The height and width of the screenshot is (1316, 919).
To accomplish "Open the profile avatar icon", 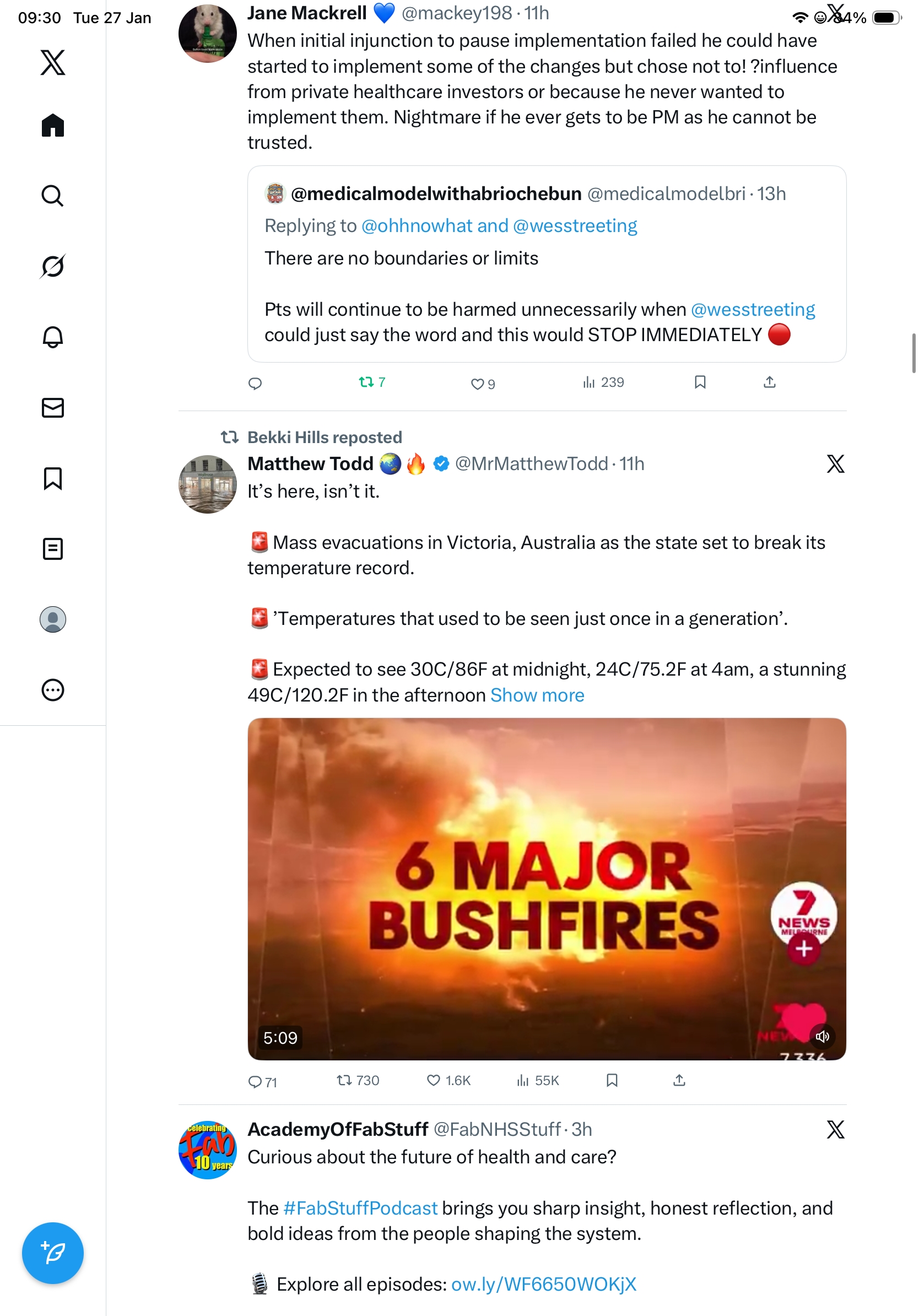I will (x=53, y=619).
